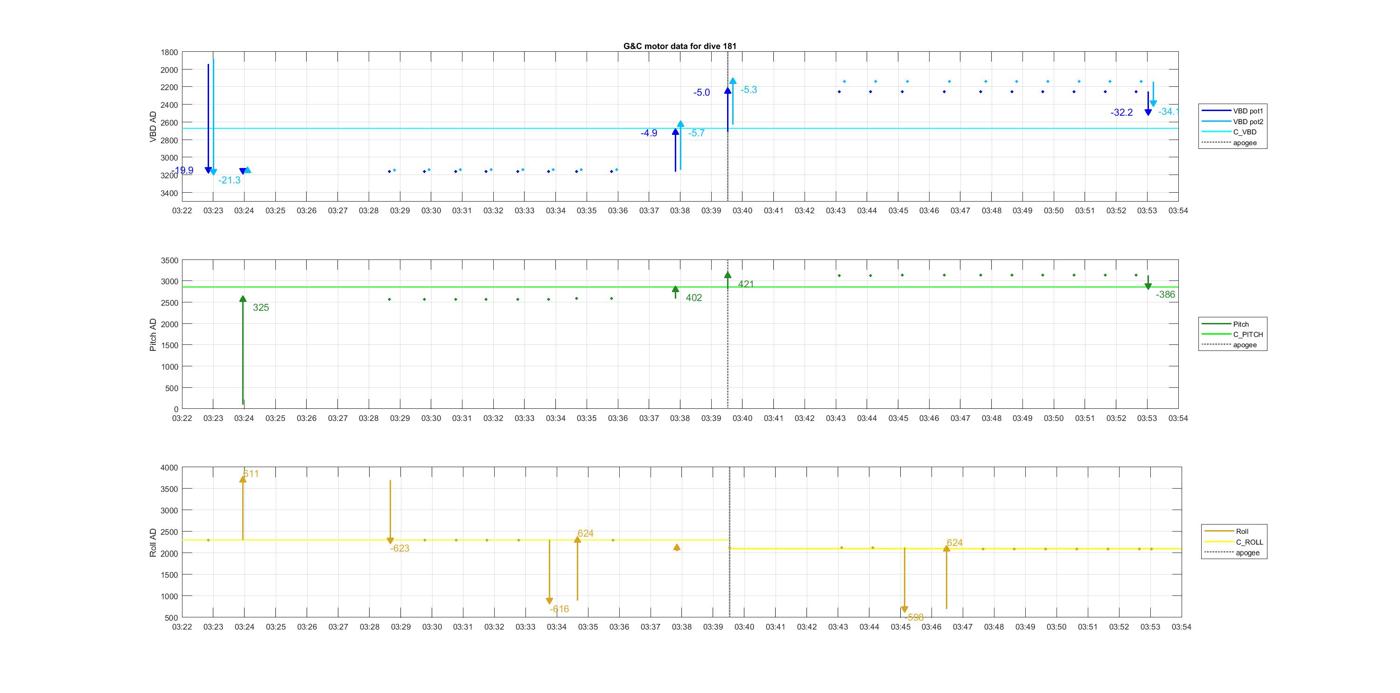Click the -5.3 annotation on VBD plot
The height and width of the screenshot is (693, 1400).
click(x=748, y=90)
